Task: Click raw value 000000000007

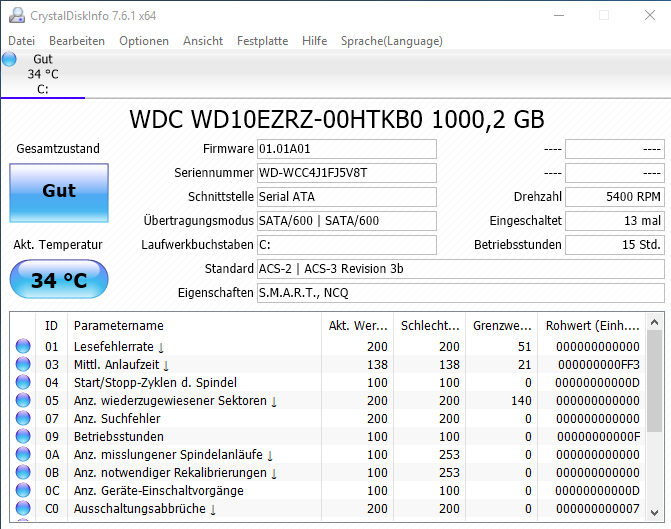Action: click(598, 508)
